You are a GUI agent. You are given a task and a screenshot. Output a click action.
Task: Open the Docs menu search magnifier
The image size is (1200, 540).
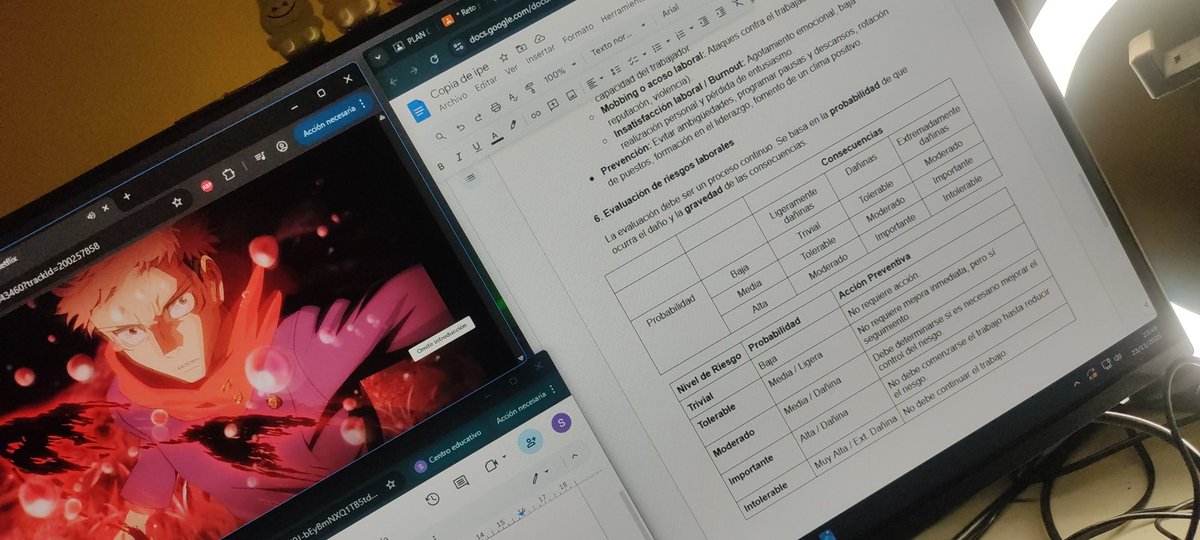click(440, 136)
